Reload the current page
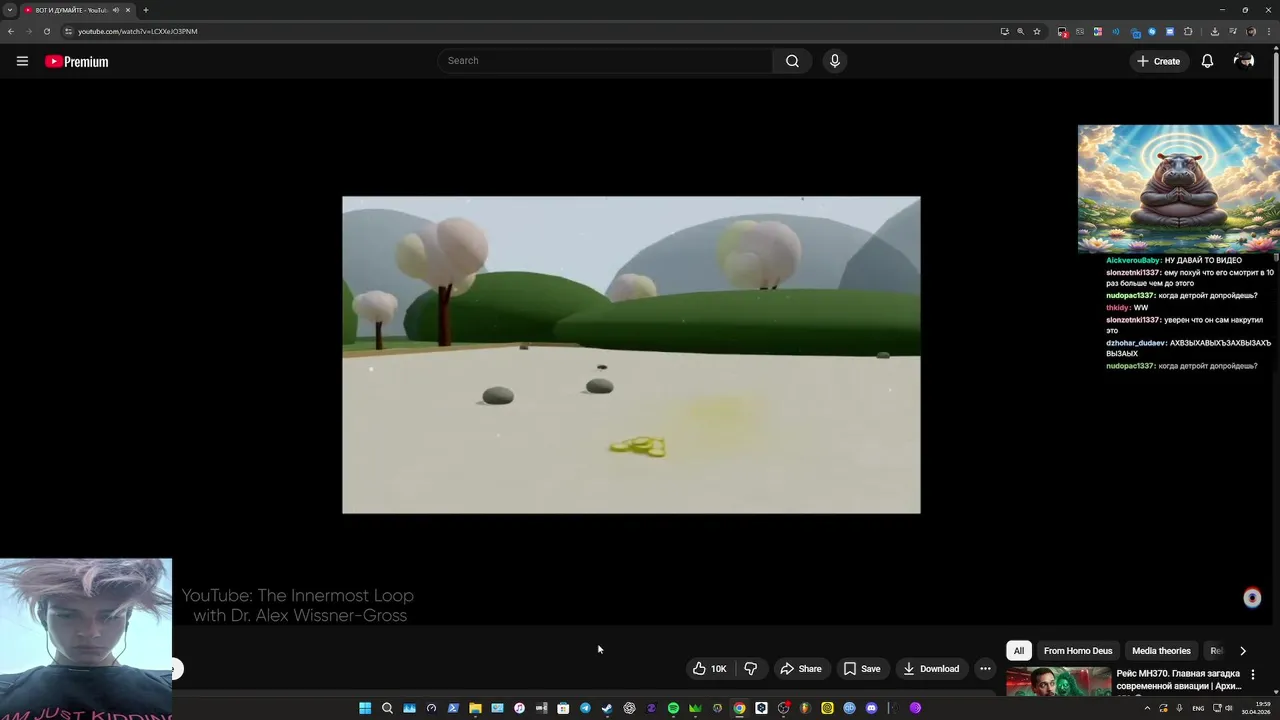The height and width of the screenshot is (720, 1280). 46,31
